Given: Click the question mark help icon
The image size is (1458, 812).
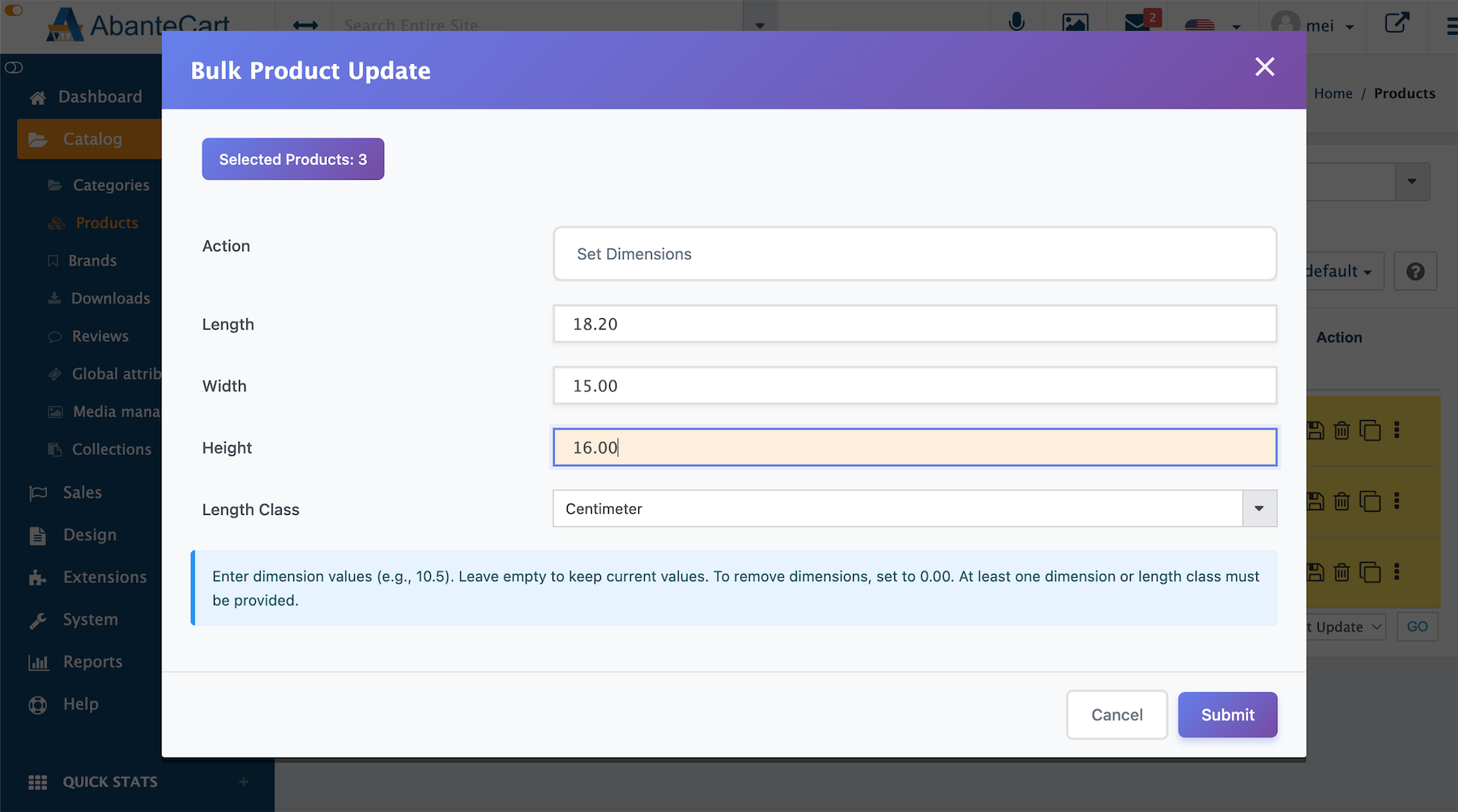Looking at the screenshot, I should point(1415,272).
